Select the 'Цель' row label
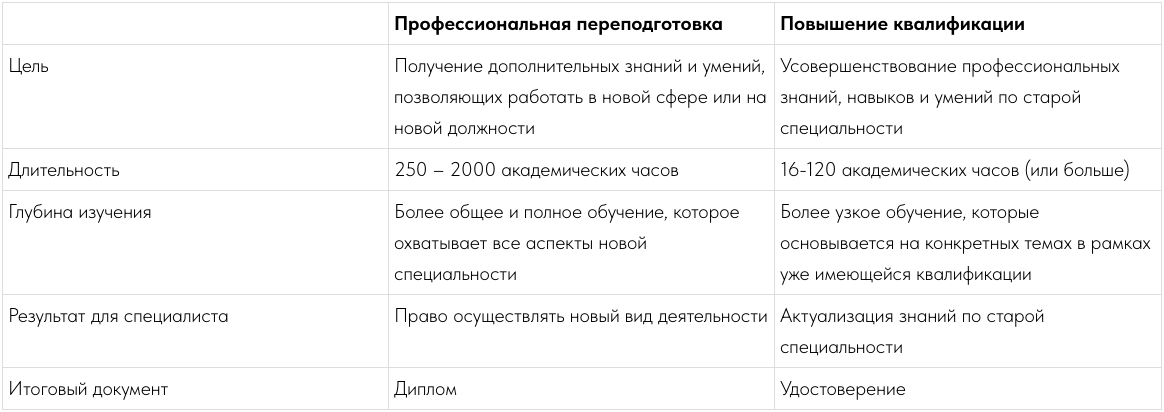 28,66
